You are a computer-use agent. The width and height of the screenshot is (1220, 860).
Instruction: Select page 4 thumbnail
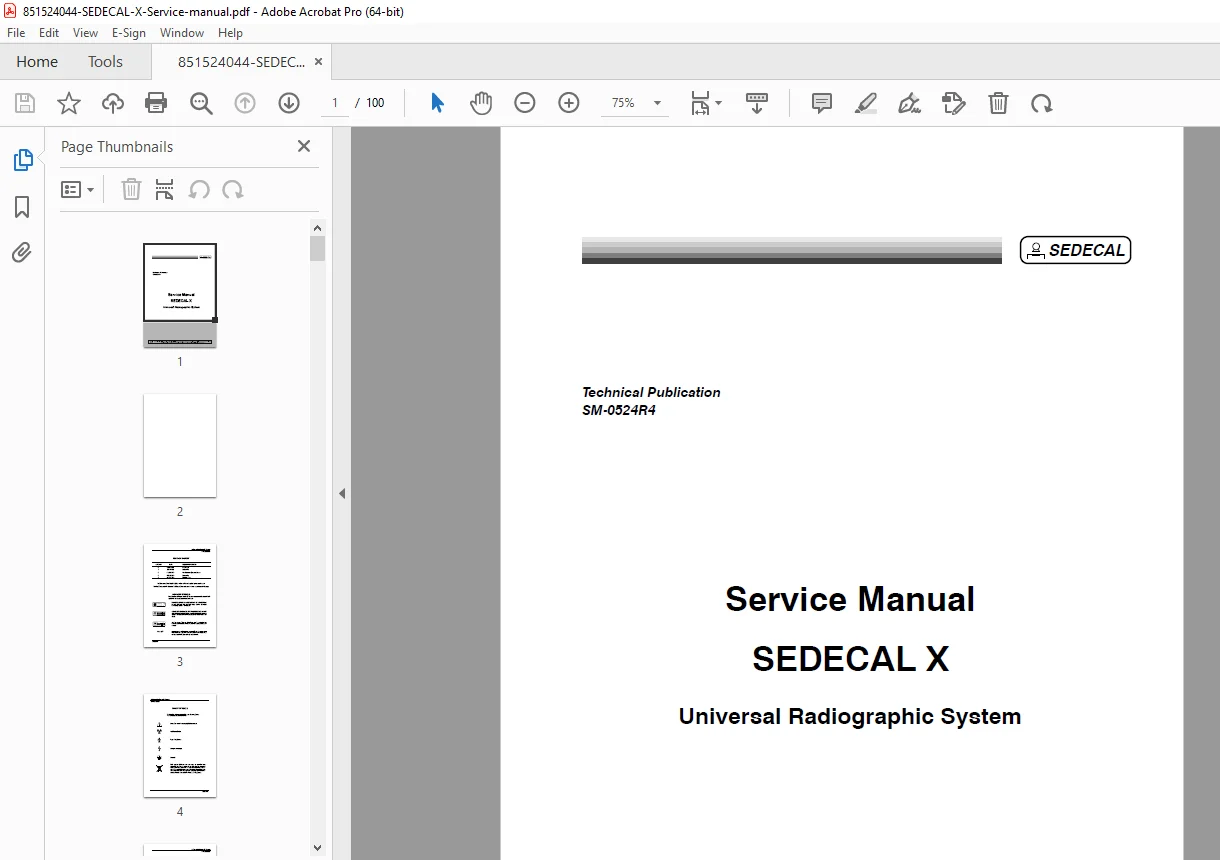[180, 745]
